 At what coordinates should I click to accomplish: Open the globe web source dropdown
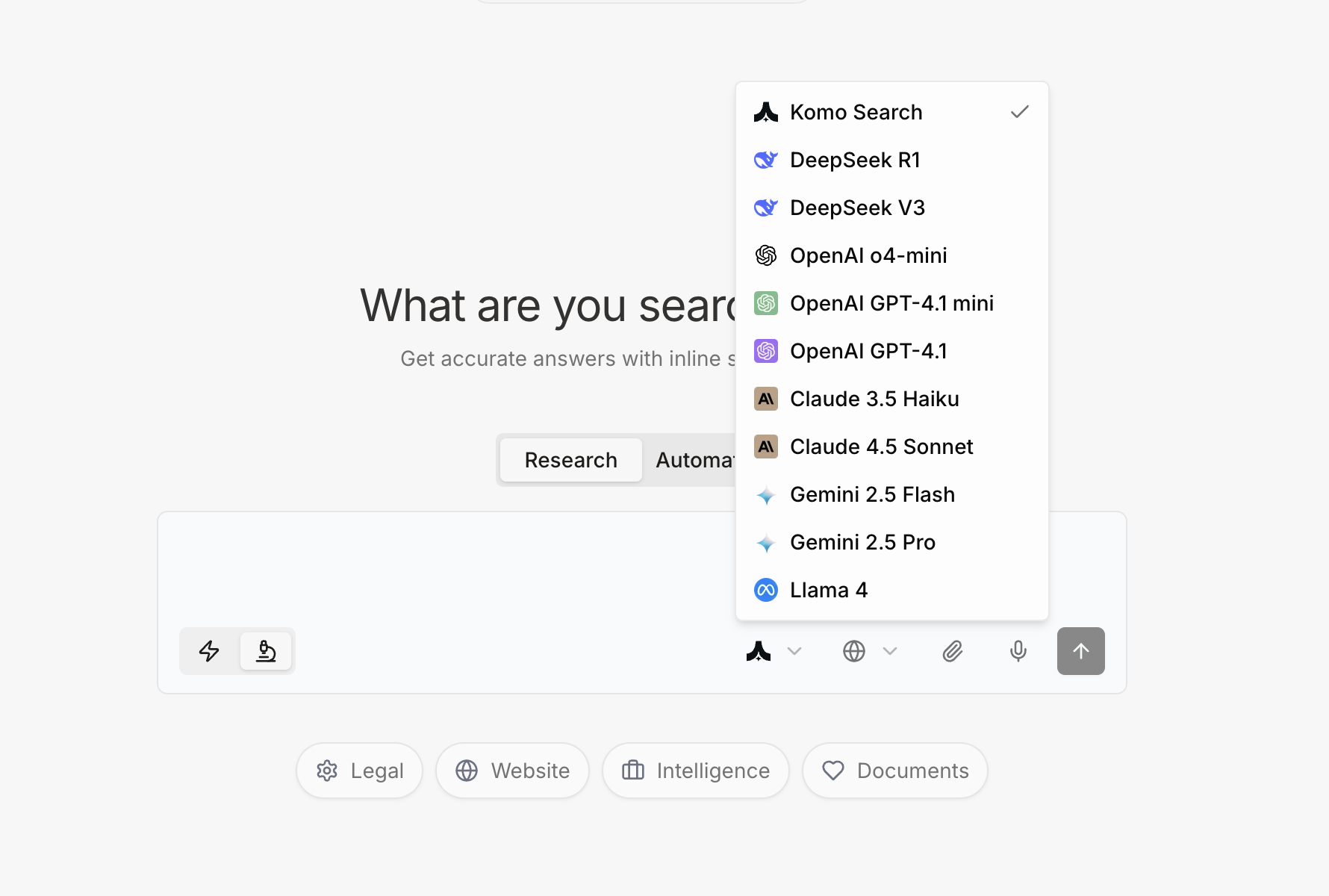[869, 651]
